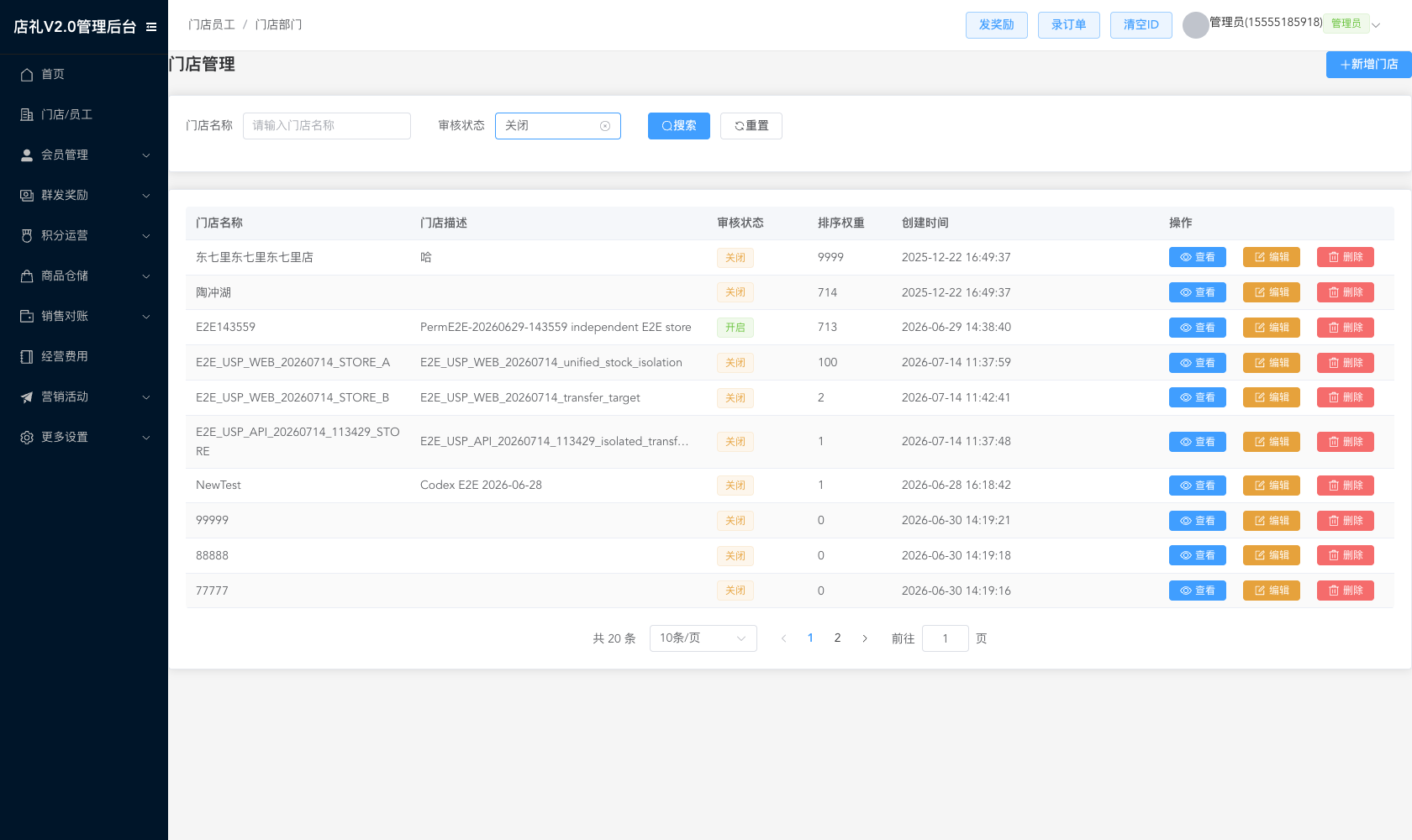1412x840 pixels.
Task: Click the 创建时间 column header
Action: coord(925,223)
